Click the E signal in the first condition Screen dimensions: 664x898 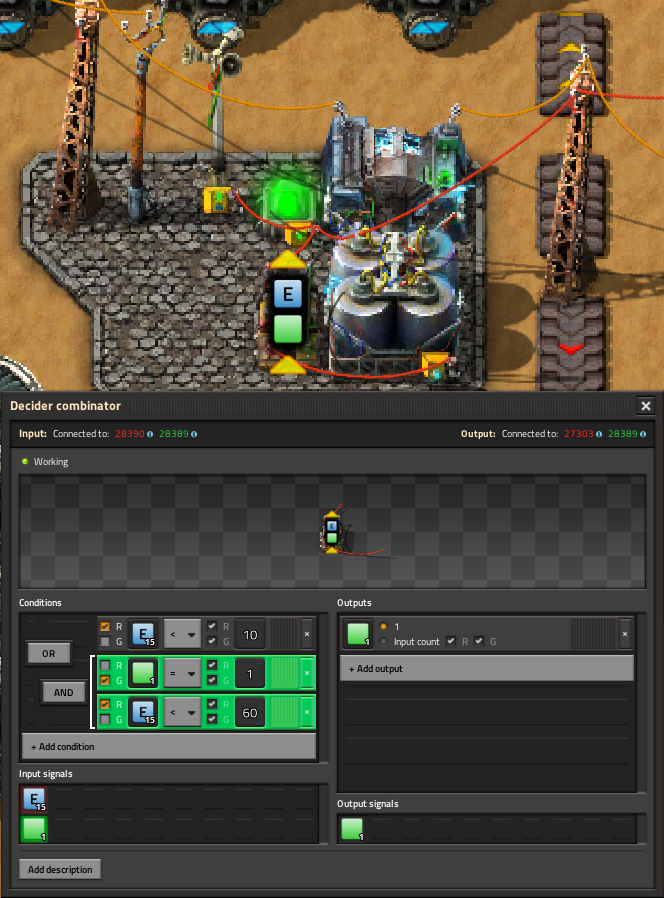click(144, 634)
